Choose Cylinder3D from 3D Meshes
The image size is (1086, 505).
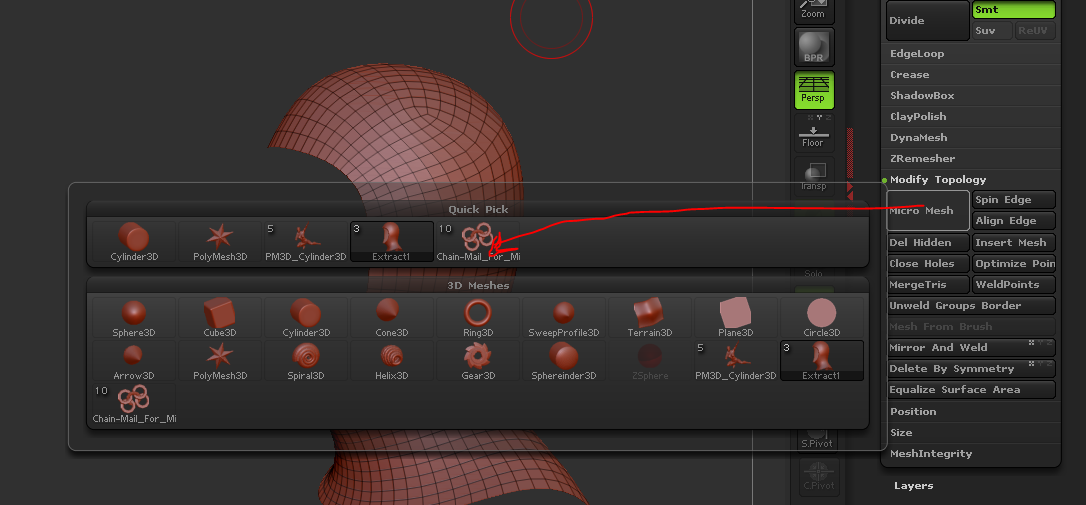tap(305, 318)
